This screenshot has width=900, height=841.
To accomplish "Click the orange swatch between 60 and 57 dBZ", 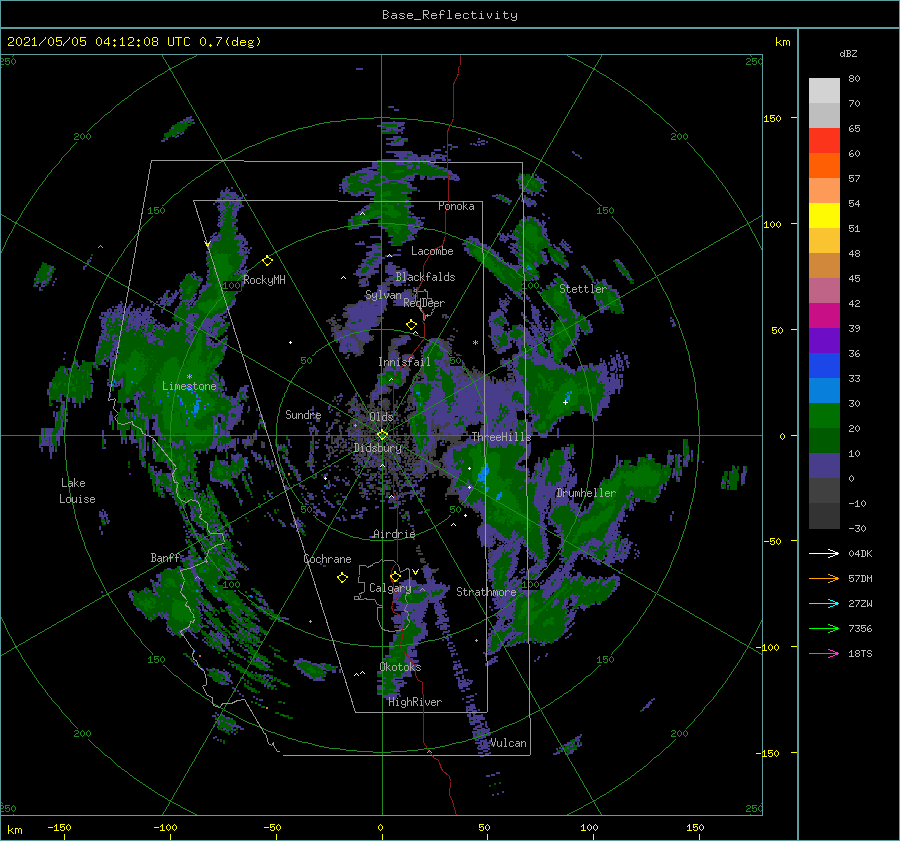I will [824, 166].
